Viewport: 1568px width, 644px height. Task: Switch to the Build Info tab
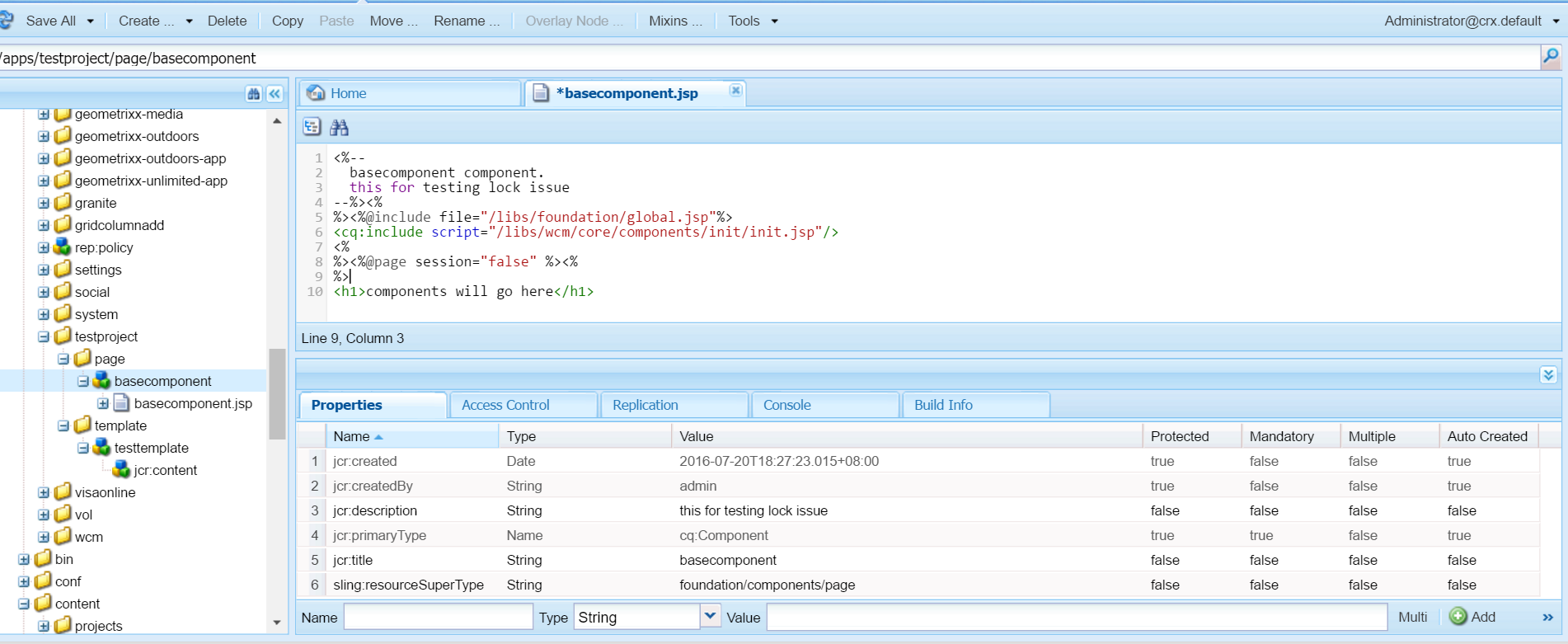pos(976,405)
